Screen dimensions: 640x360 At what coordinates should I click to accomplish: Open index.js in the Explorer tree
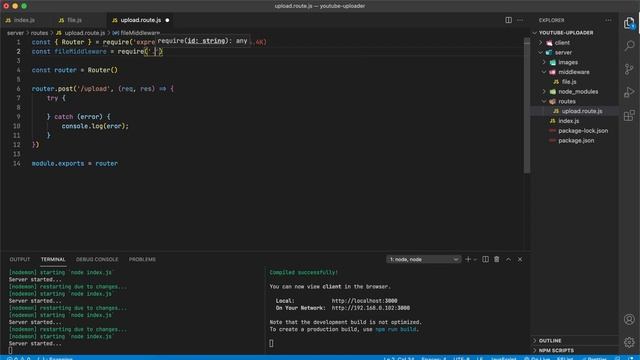tap(569, 121)
